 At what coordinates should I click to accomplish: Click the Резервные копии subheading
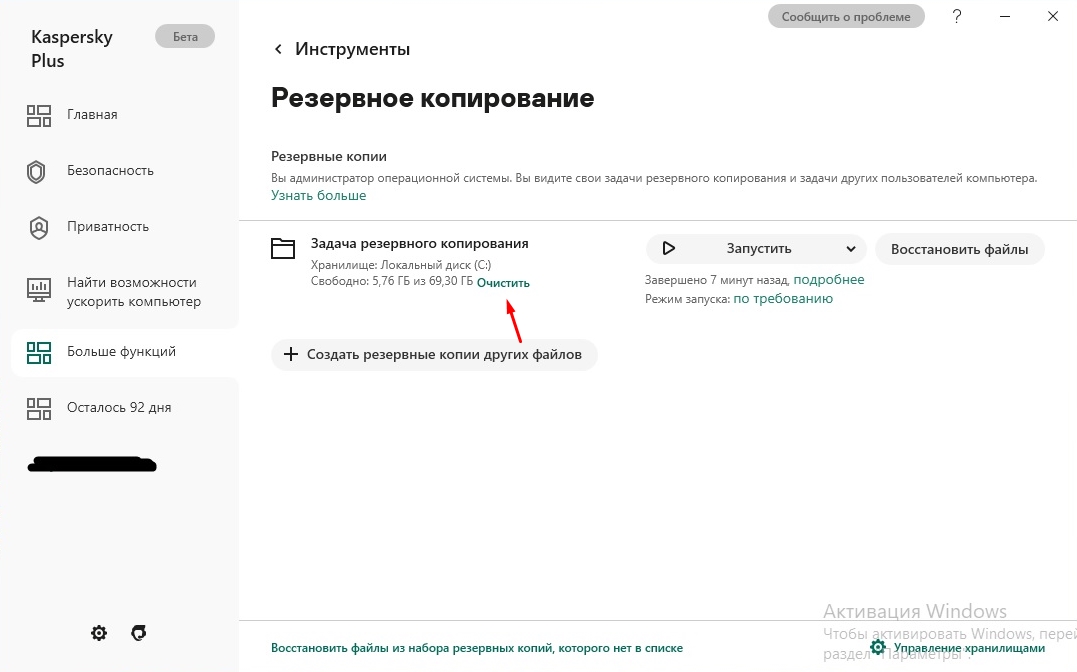point(329,156)
